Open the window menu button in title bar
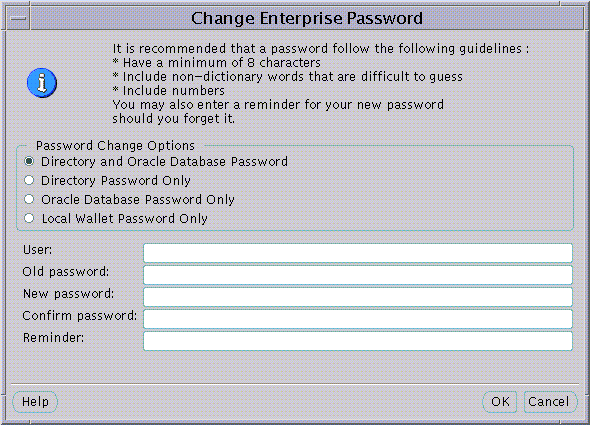This screenshot has width=590, height=425. 18,18
